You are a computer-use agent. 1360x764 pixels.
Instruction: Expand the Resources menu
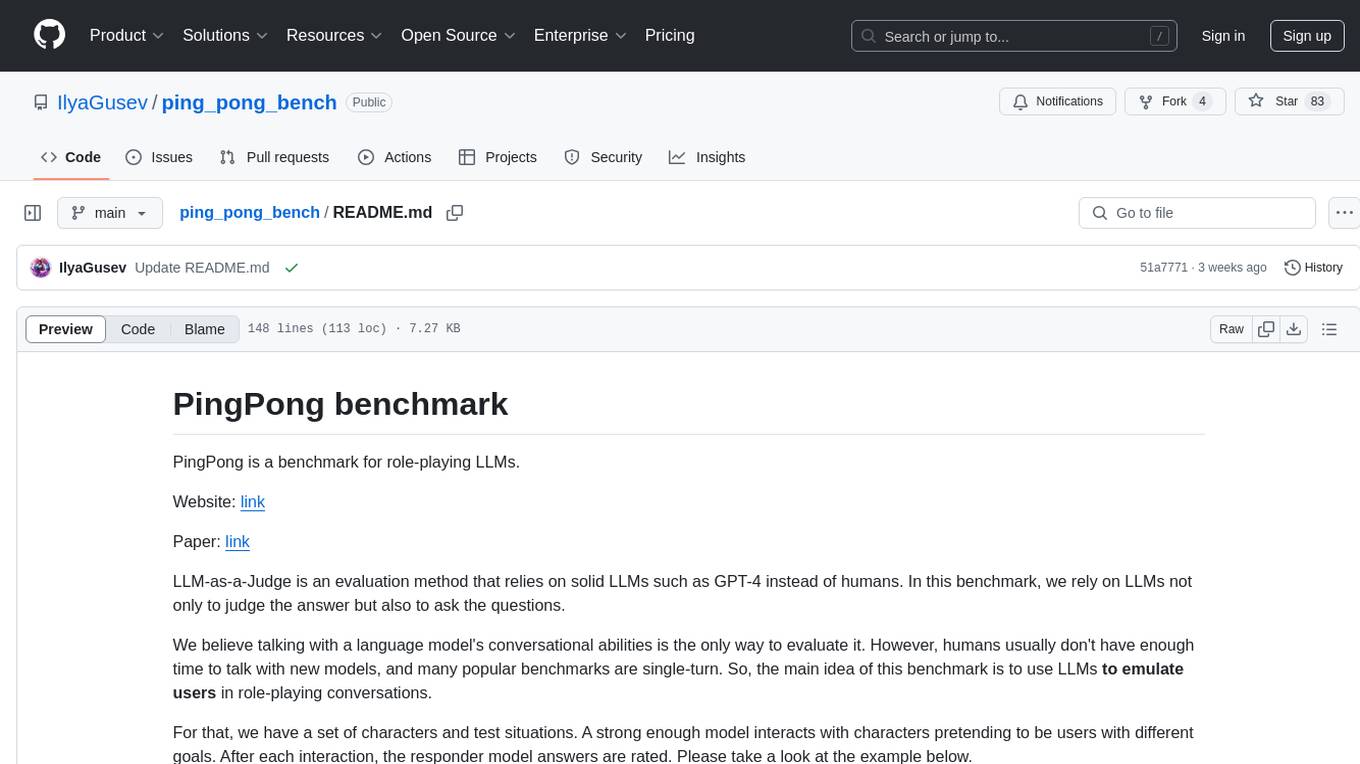click(x=334, y=35)
